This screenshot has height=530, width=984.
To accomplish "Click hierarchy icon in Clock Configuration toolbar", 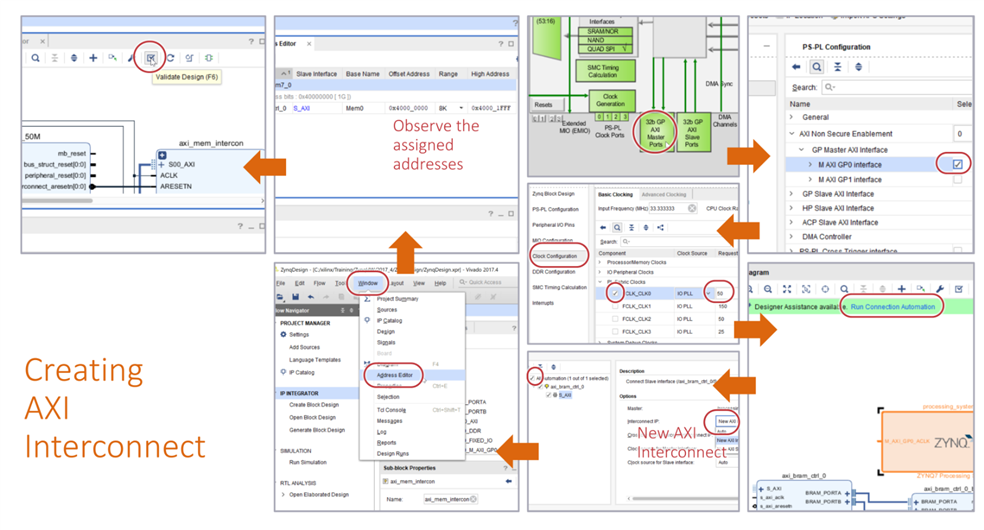I will point(660,228).
